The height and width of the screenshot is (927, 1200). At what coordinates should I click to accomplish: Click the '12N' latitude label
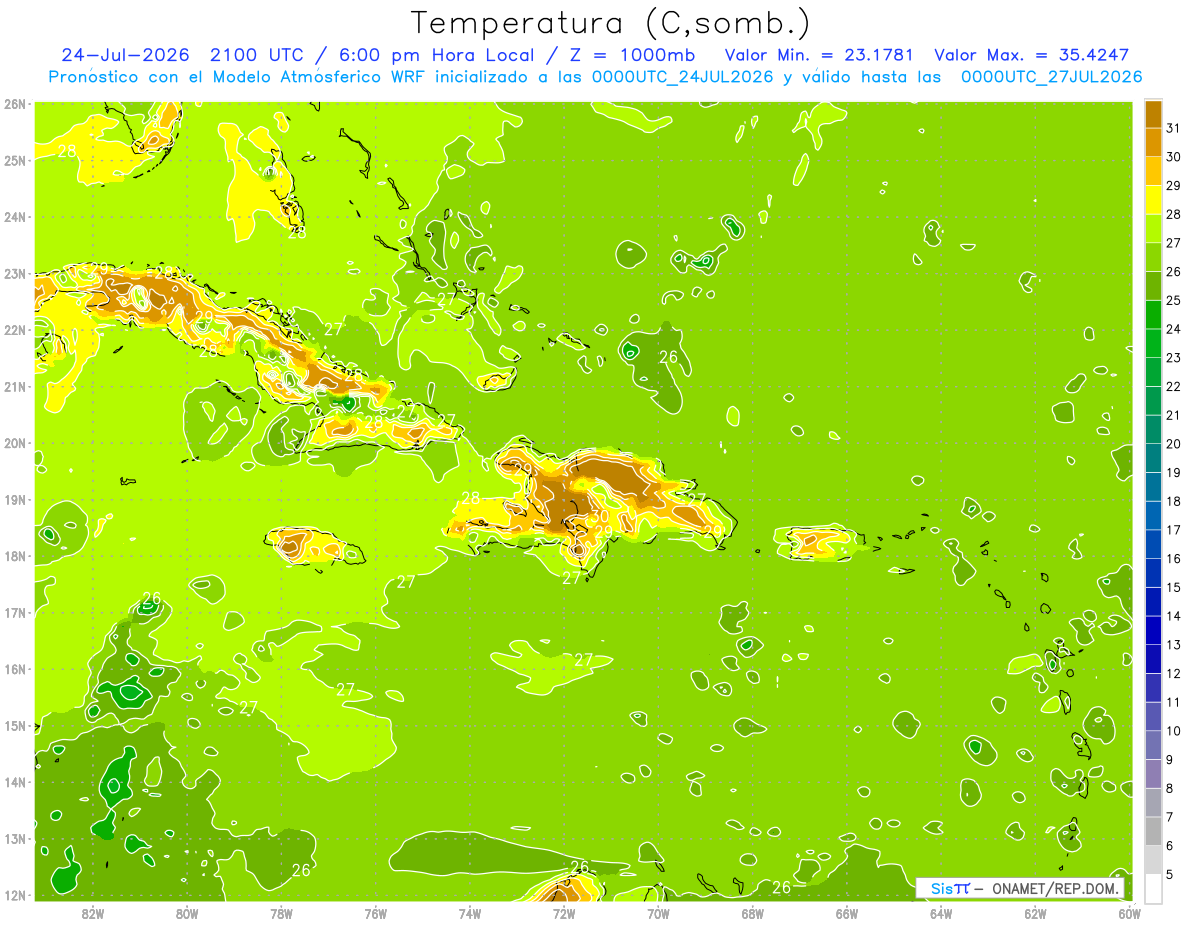click(14, 895)
